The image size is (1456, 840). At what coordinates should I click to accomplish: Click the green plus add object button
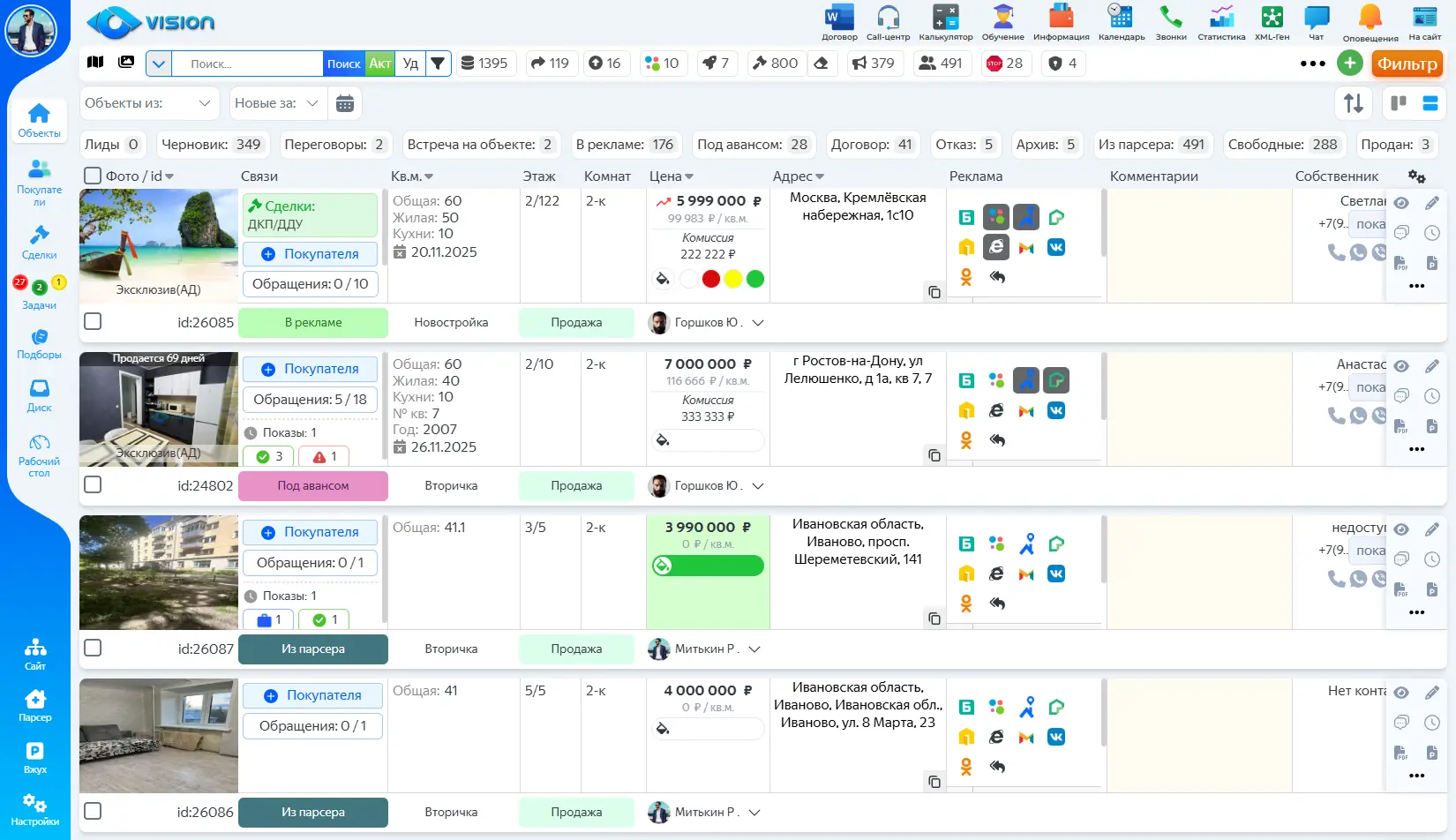[1349, 63]
